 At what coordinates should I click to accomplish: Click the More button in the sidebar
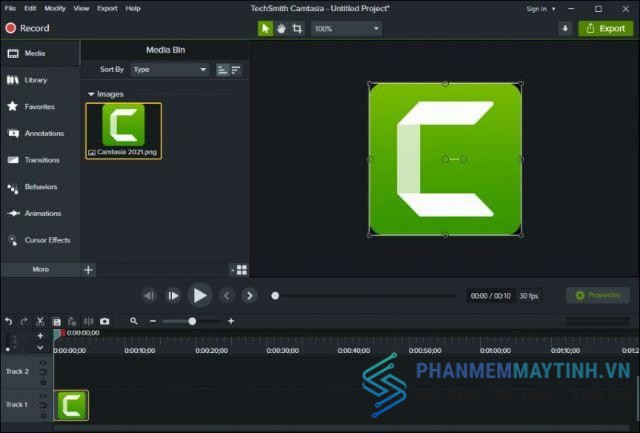(x=40, y=269)
